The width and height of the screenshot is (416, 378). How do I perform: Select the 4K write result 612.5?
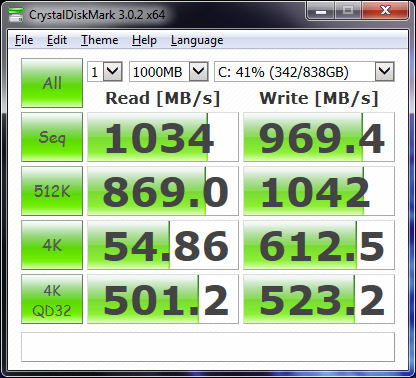319,245
